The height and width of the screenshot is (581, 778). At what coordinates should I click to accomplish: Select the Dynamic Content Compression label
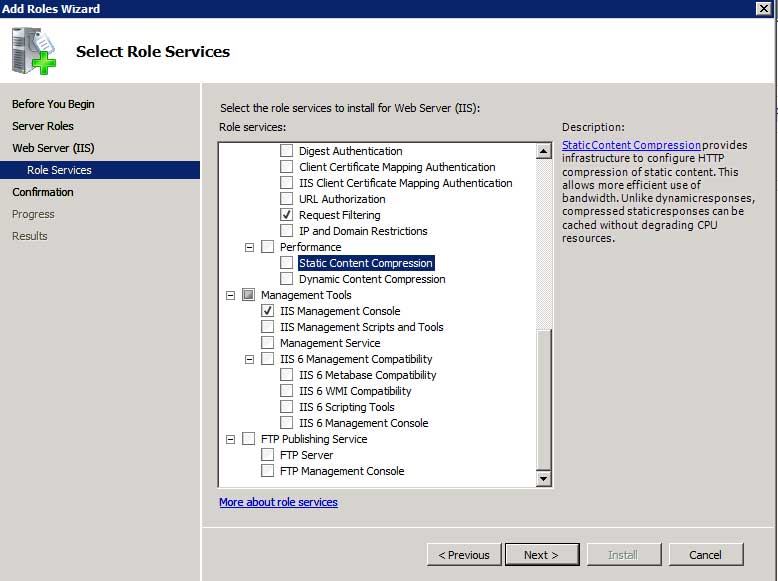click(372, 279)
